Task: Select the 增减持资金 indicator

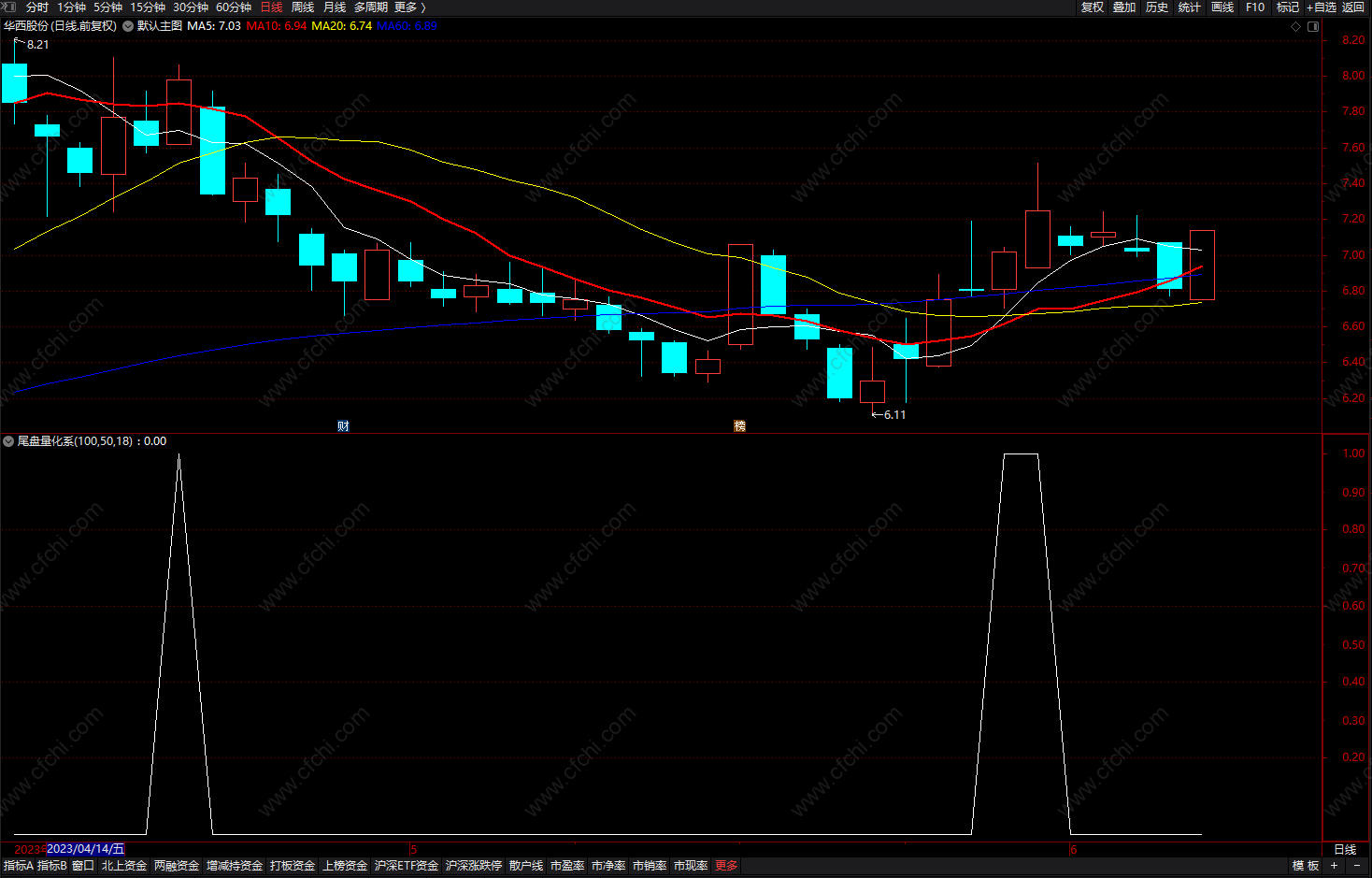Action: tap(235, 866)
